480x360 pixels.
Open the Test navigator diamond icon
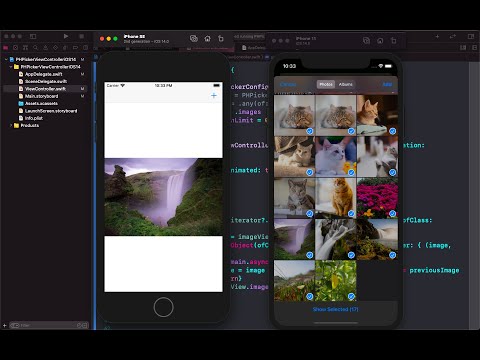(55, 48)
